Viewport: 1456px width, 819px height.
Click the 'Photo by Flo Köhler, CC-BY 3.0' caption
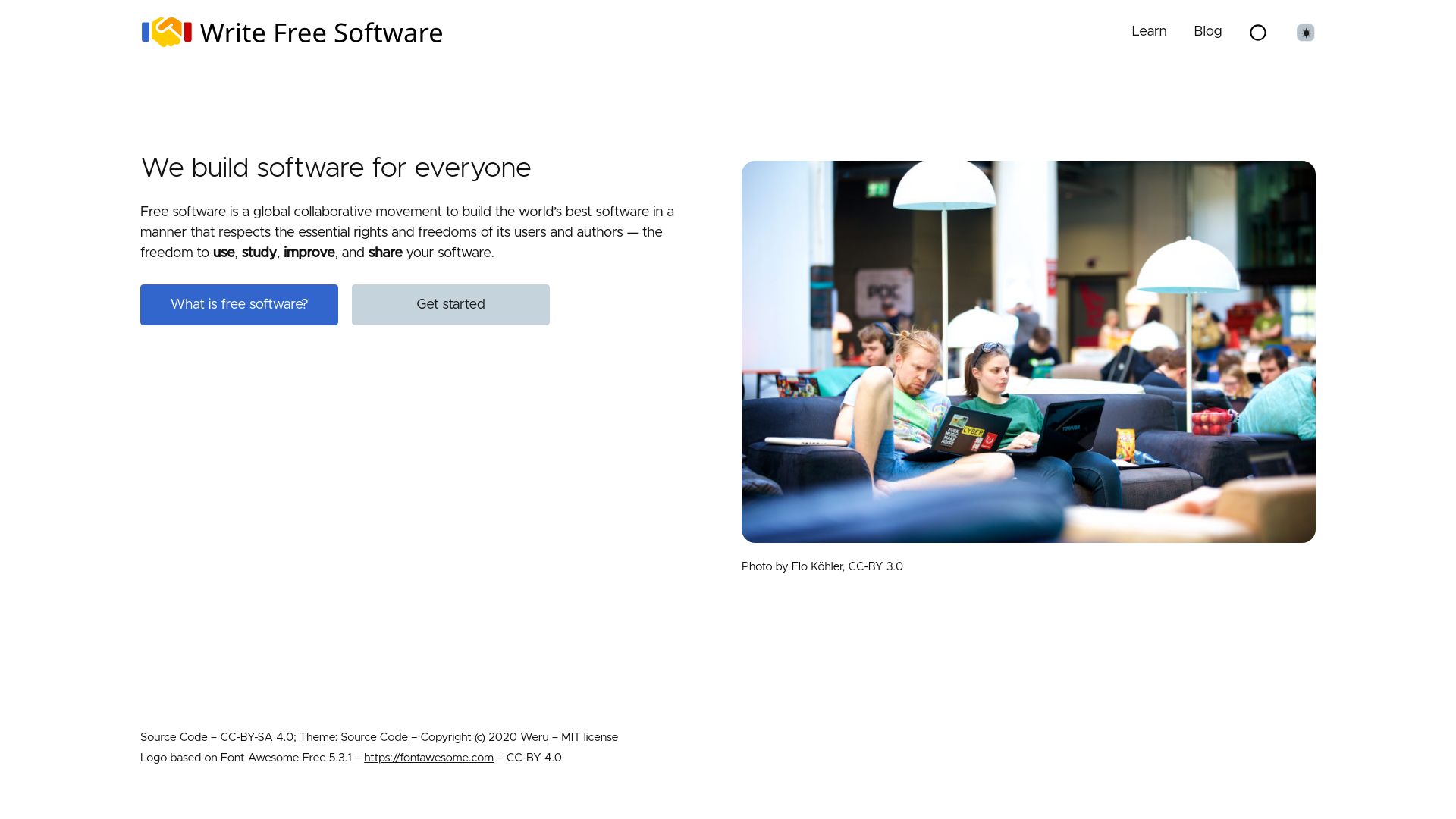[x=822, y=566]
